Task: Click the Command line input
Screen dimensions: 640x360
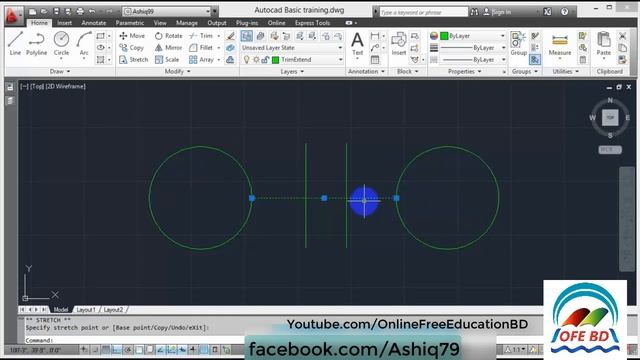Action: click(135, 340)
